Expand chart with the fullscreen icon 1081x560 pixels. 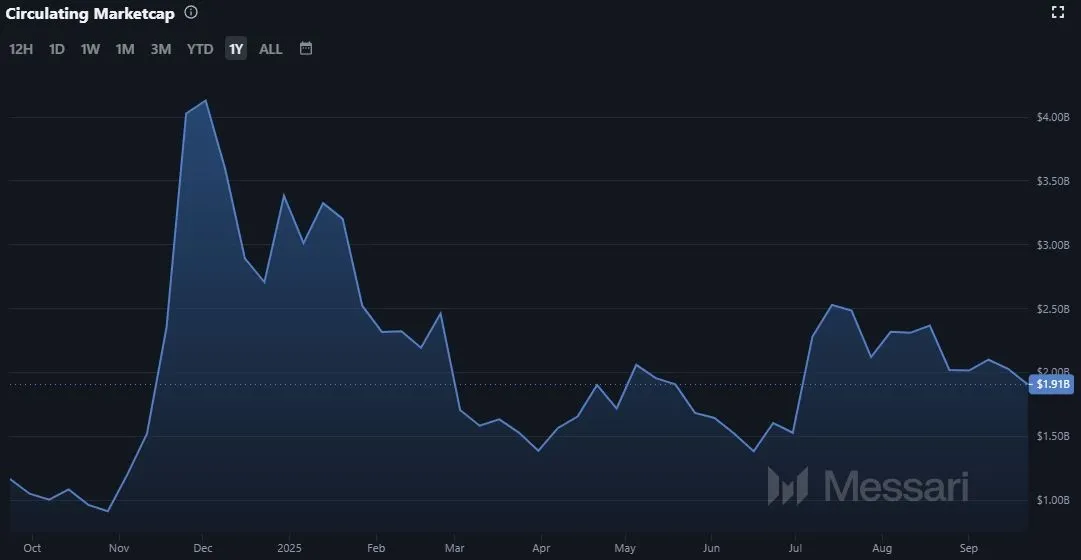(1058, 13)
